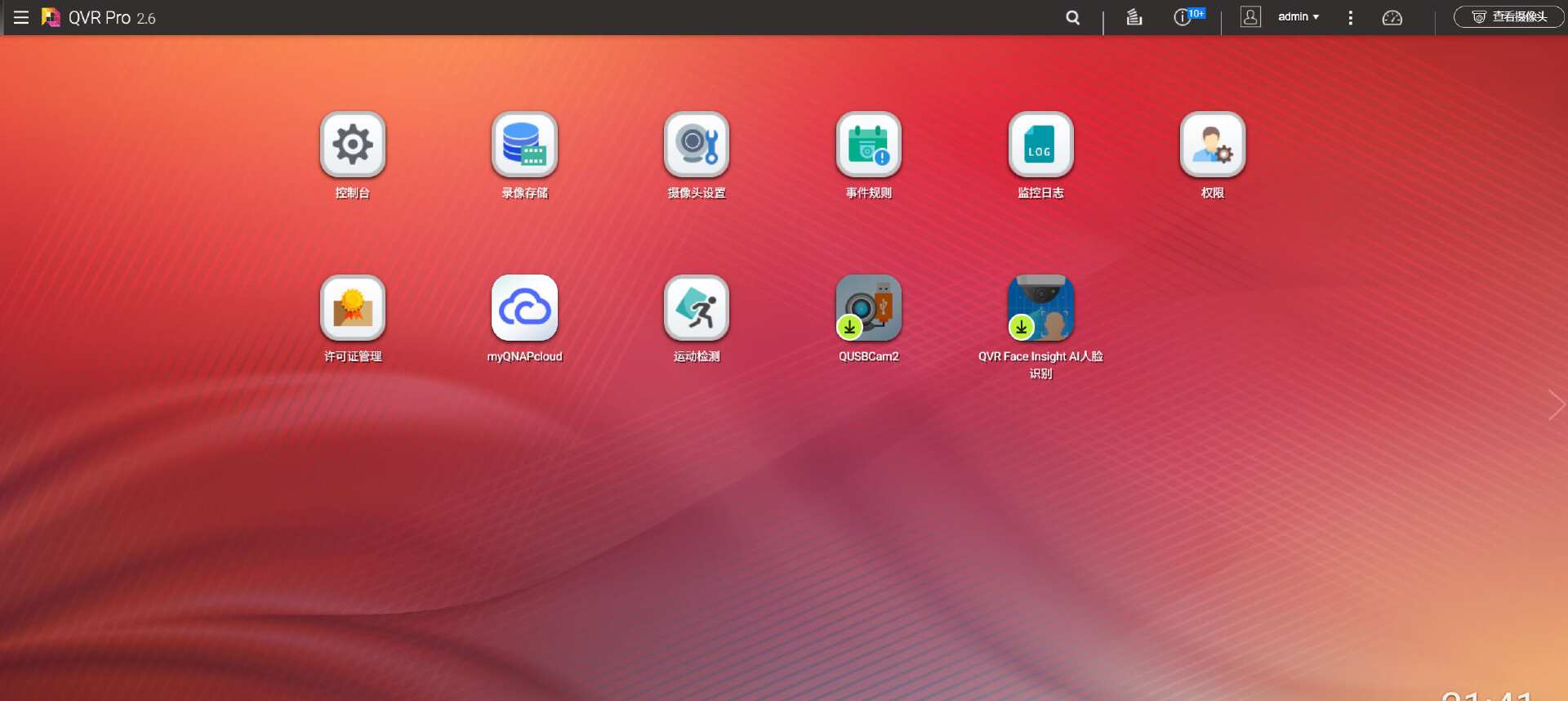The height and width of the screenshot is (701, 1568).
Task: Click the 控制台 label text
Action: click(353, 194)
